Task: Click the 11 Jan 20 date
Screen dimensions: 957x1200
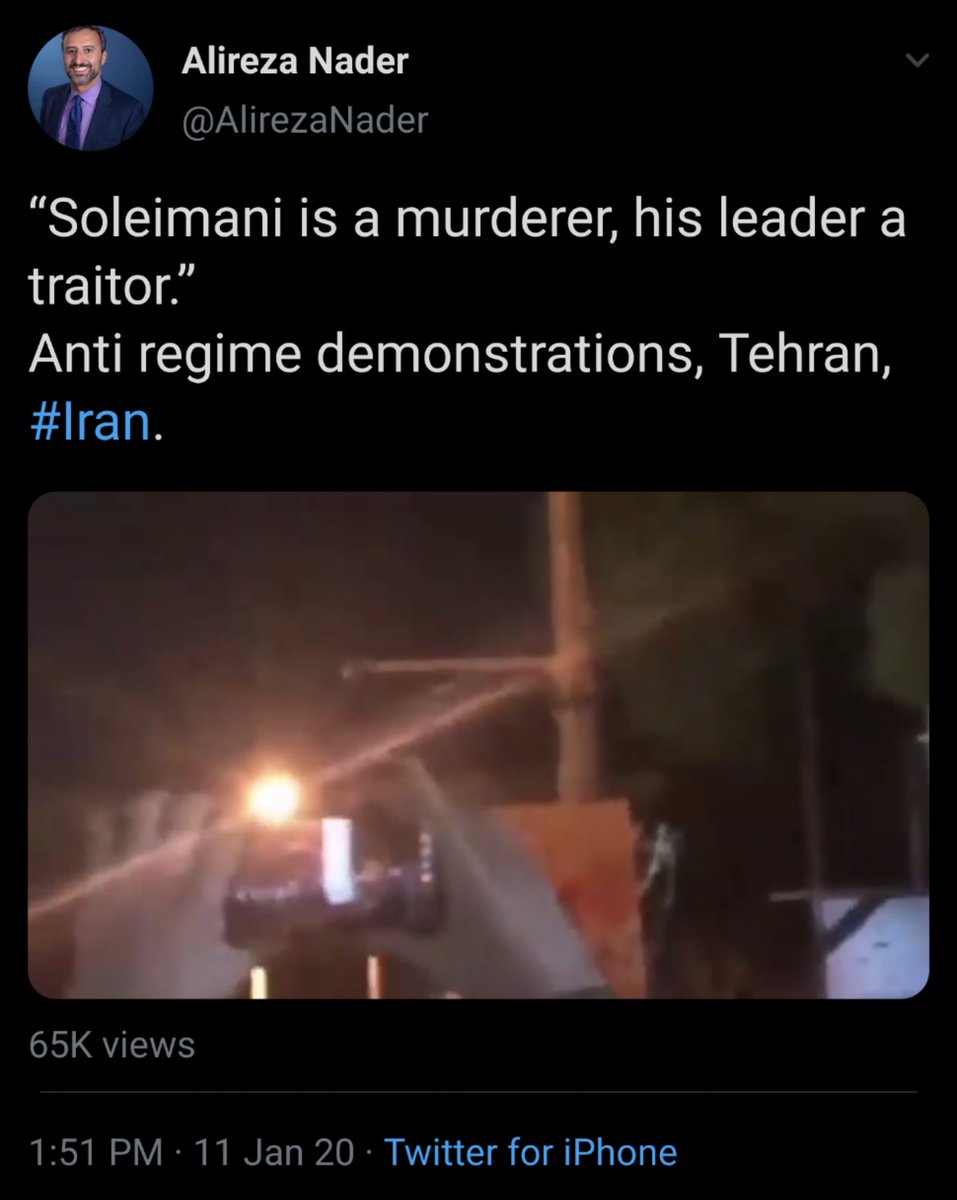Action: (x=275, y=1152)
